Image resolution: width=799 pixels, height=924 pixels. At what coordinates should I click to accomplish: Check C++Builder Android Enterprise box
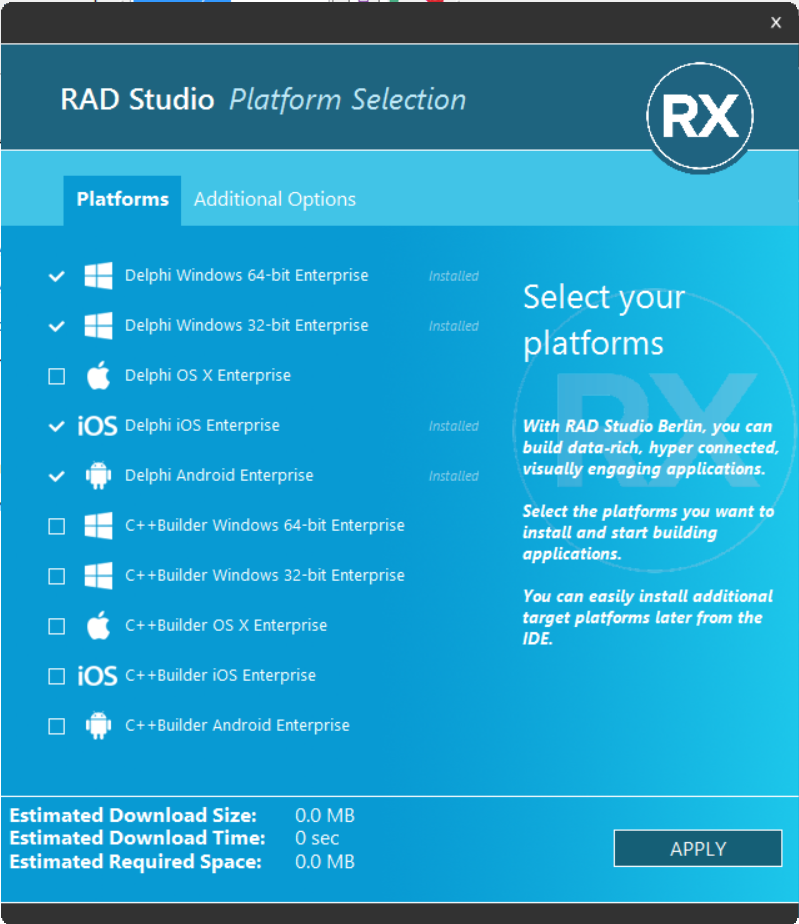click(57, 726)
